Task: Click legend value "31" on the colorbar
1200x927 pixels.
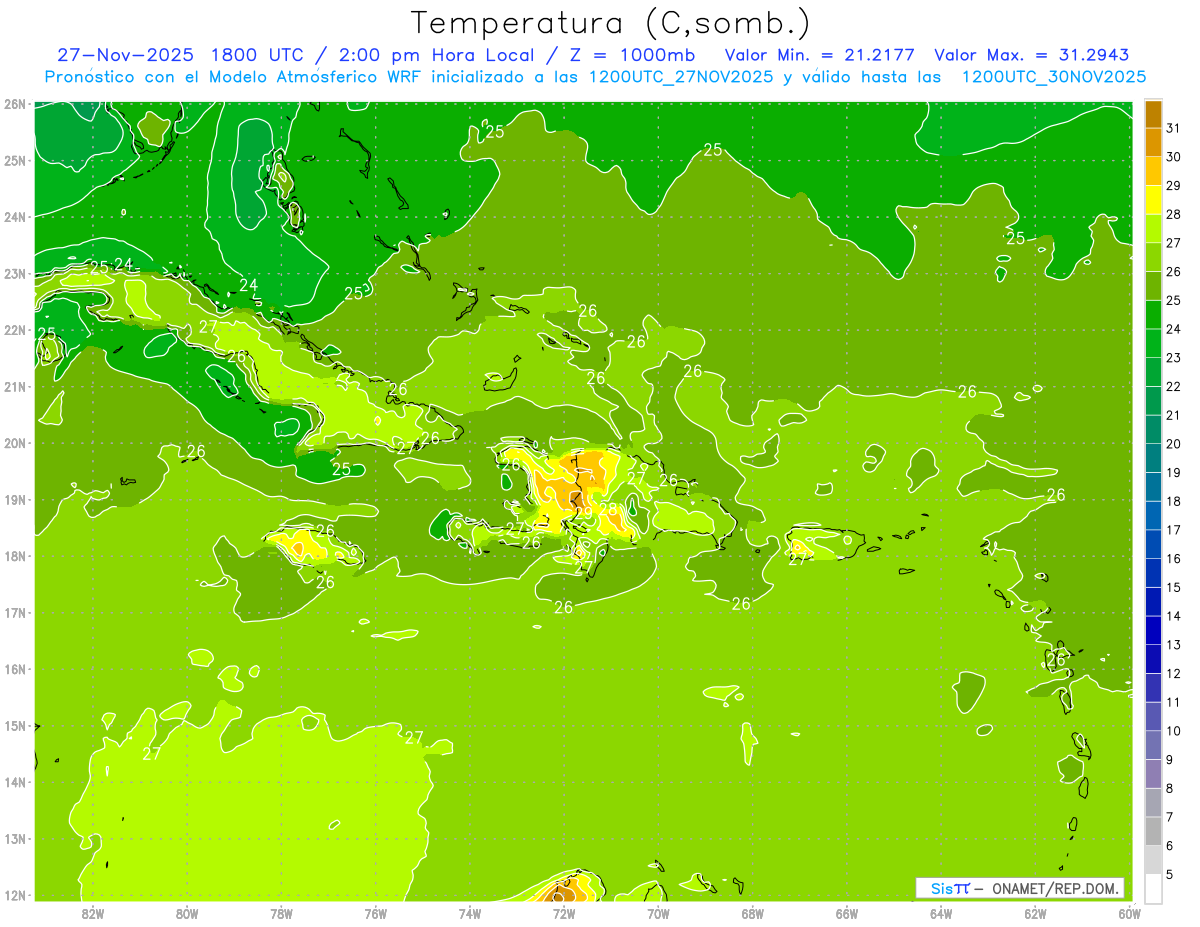Action: pyautogui.click(x=1174, y=128)
